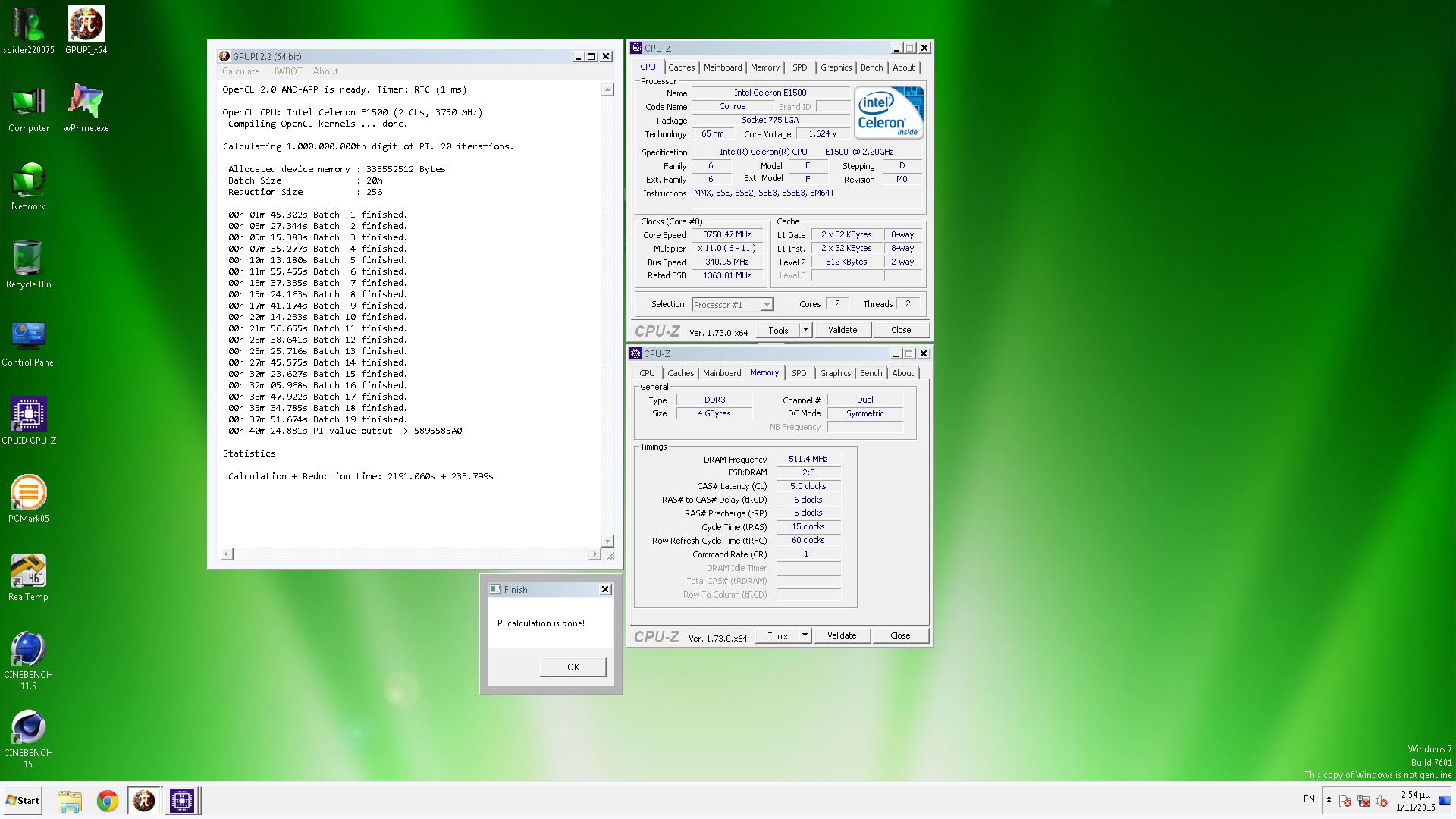Click Core Speed value 3750.47 MHz

[726, 235]
